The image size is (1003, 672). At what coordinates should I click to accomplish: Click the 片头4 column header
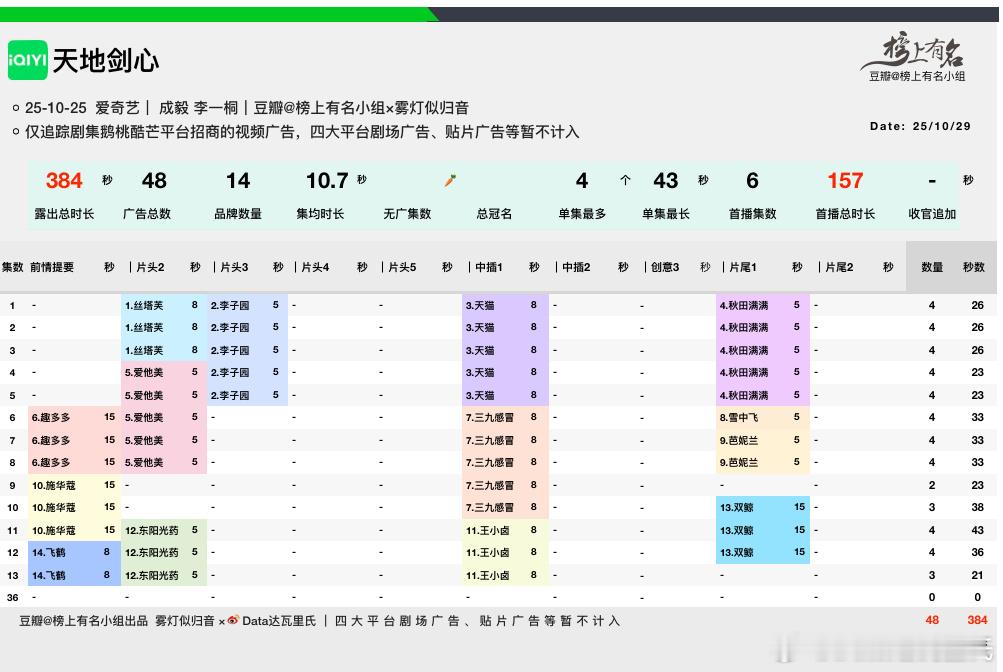point(315,267)
